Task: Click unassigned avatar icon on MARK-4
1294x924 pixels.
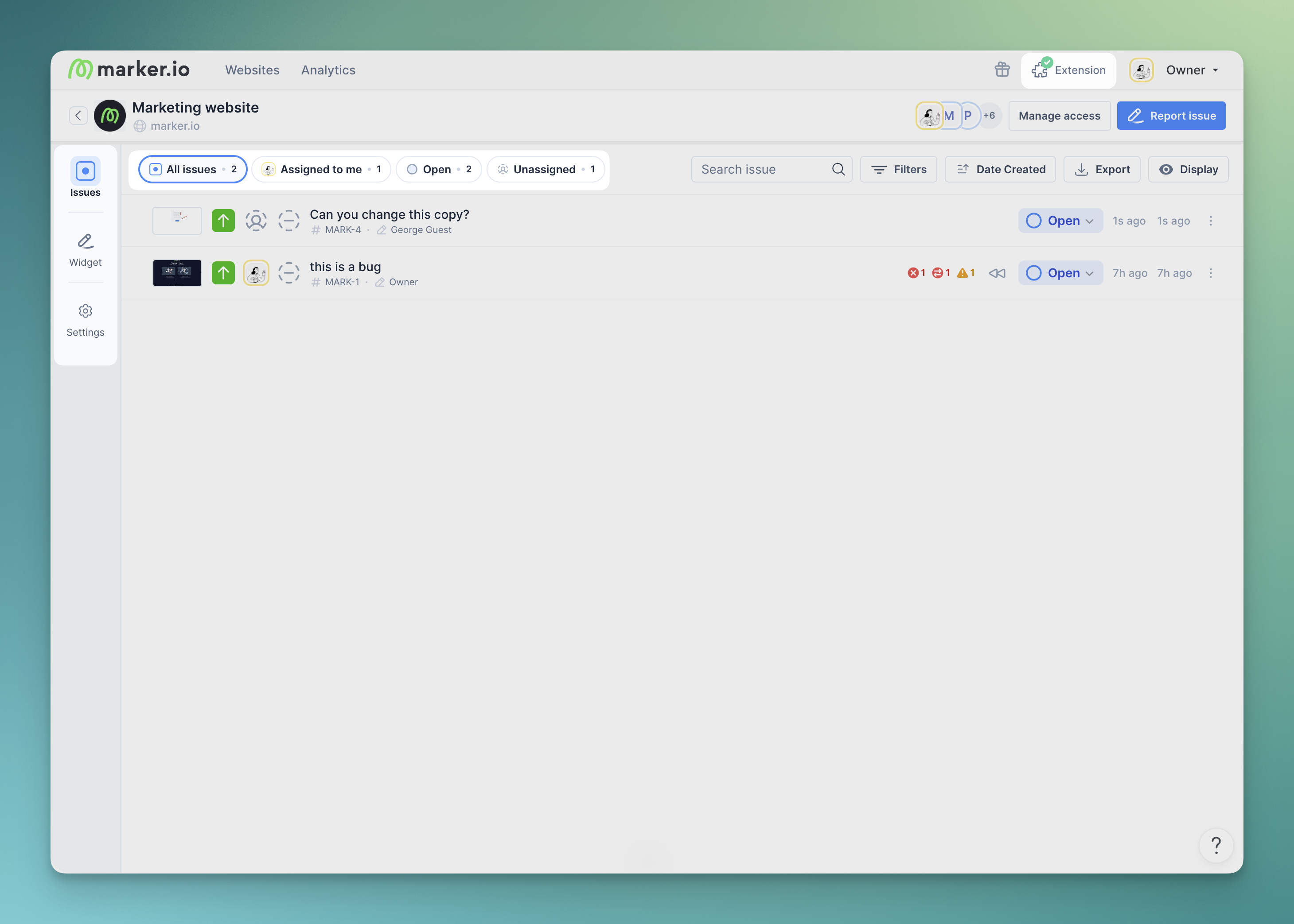Action: click(256, 221)
